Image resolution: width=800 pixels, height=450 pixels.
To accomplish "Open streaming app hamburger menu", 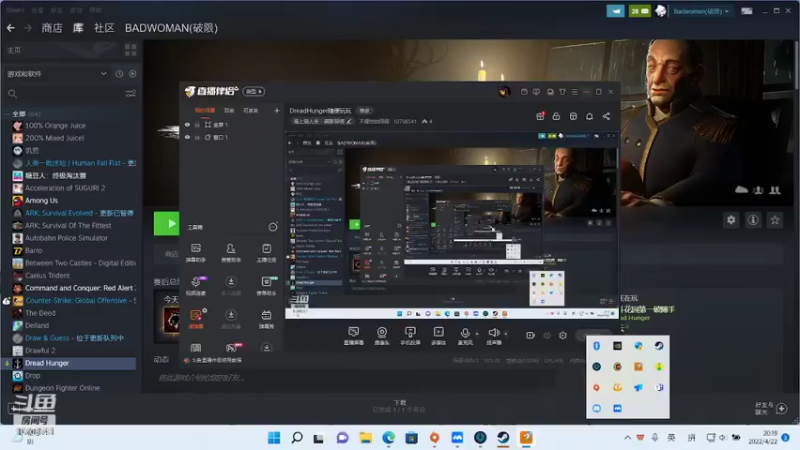I will [x=574, y=92].
